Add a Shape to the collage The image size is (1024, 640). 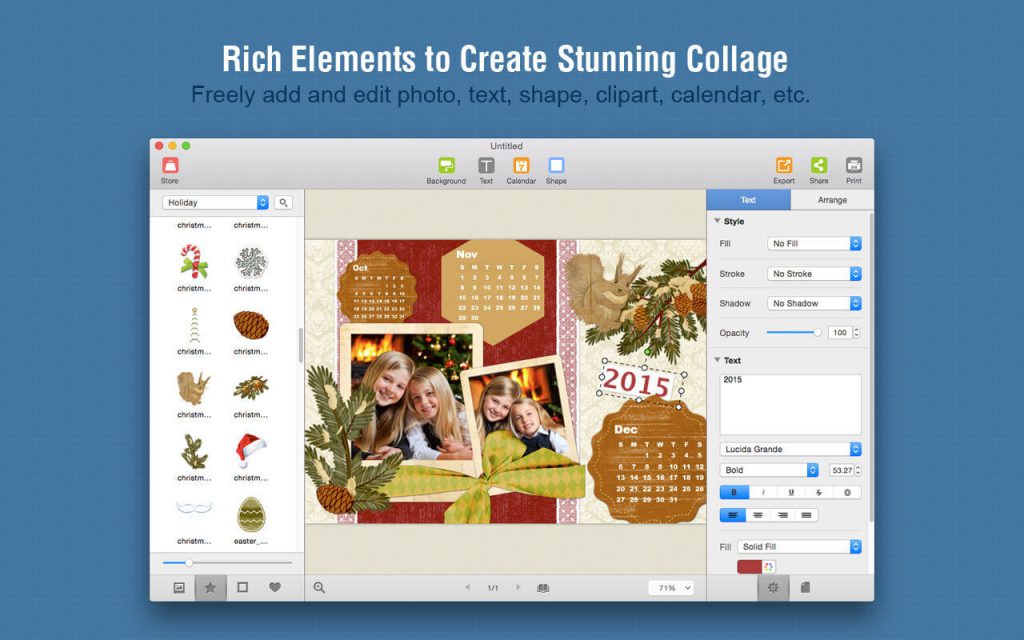[x=556, y=166]
